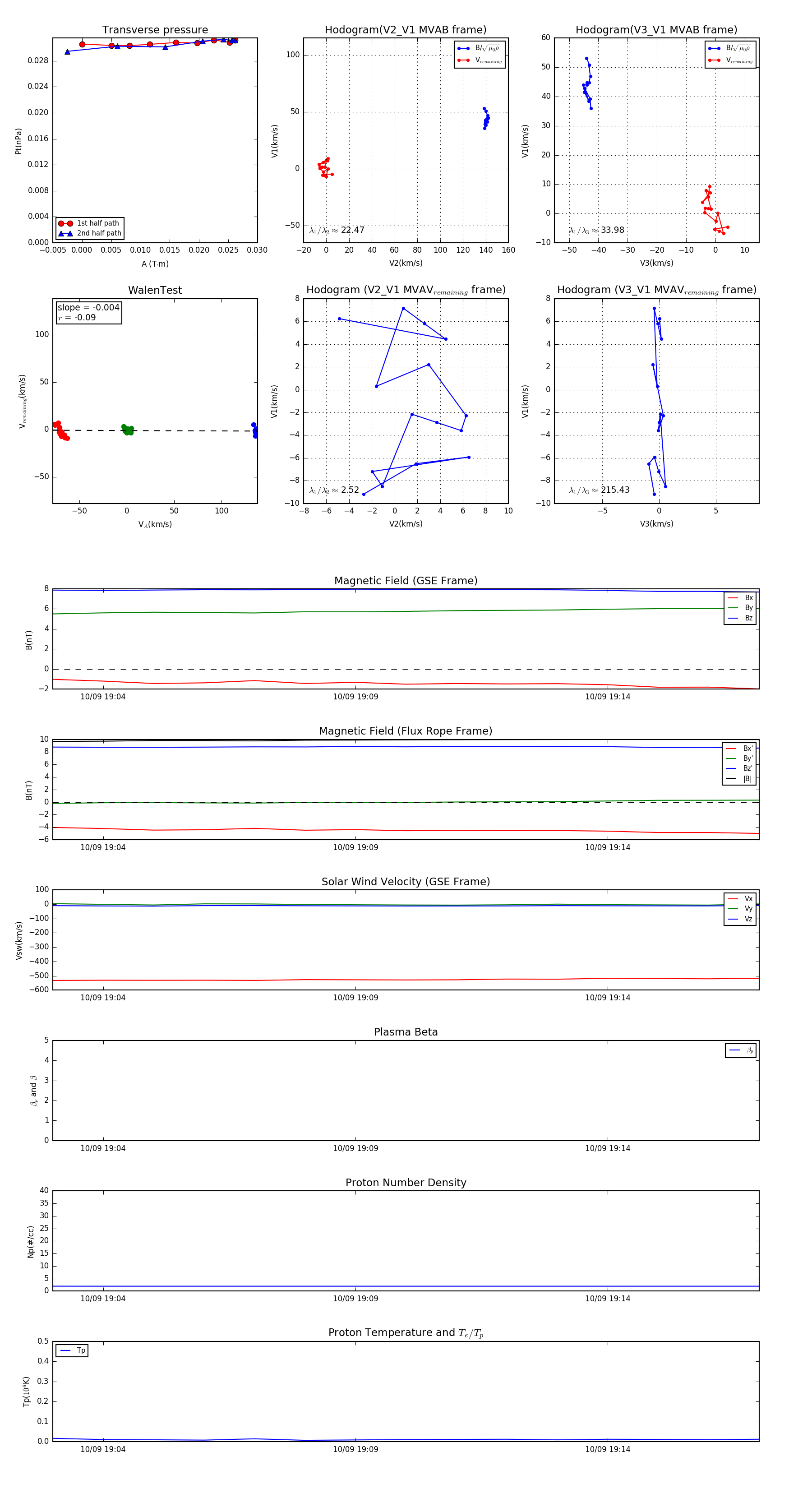Click the "Plasma Beta" title
Viewport: 812px width, 1489px height.
pos(406,1032)
